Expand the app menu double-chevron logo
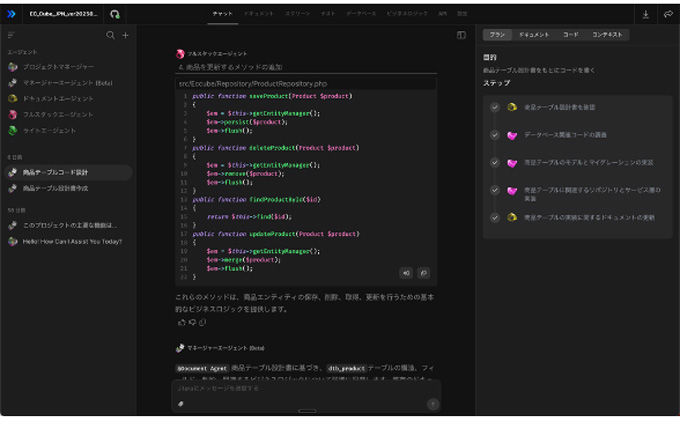Image resolution: width=680 pixels, height=421 pixels. click(11, 15)
